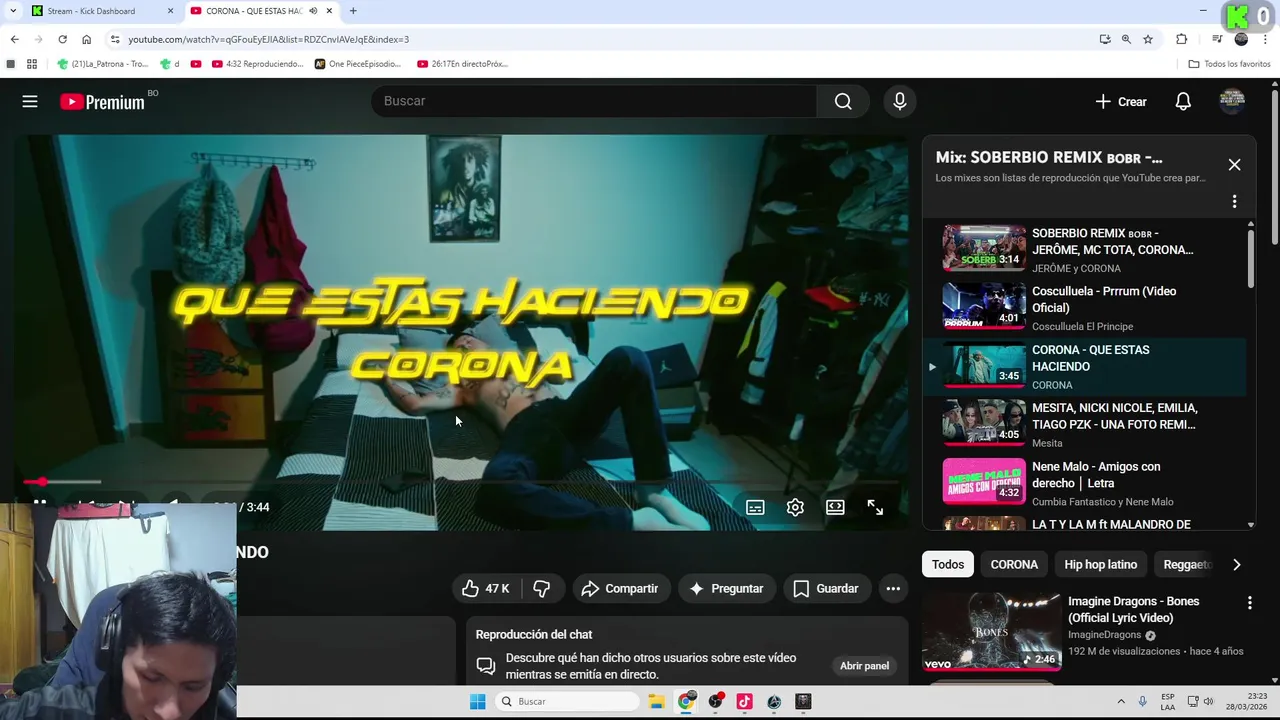This screenshot has height=720, width=1280.
Task: Open Windows Start menu
Action: coord(477,702)
